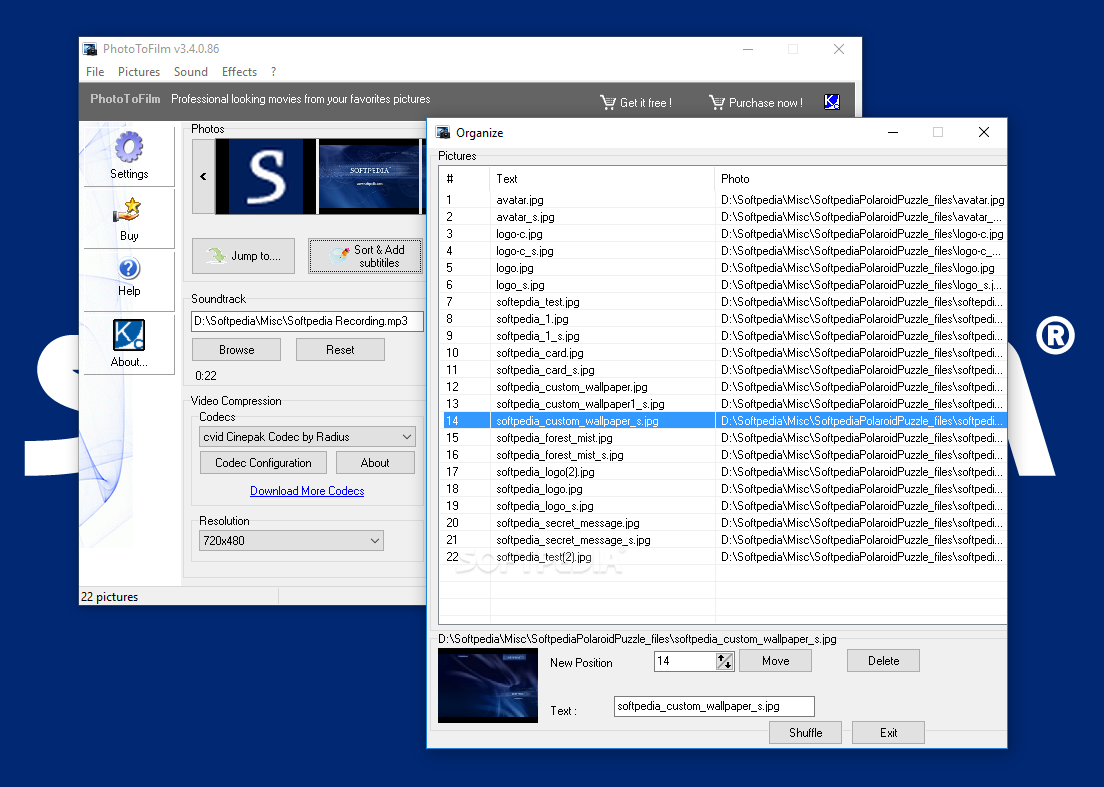
Task: Follow the Download More Codecs link
Action: (x=307, y=491)
